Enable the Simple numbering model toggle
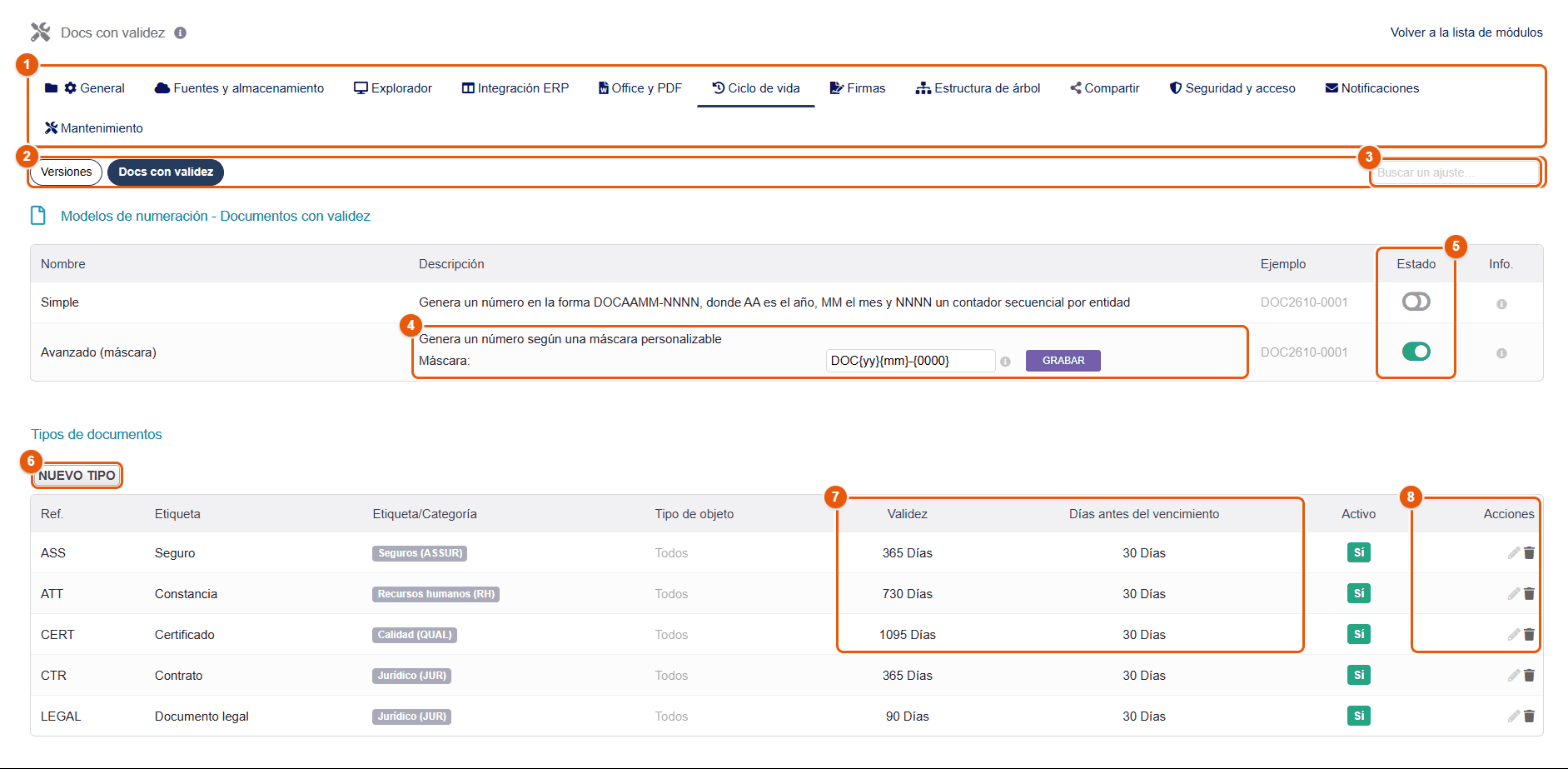Screen dimensions: 1568x769 pos(1416,302)
